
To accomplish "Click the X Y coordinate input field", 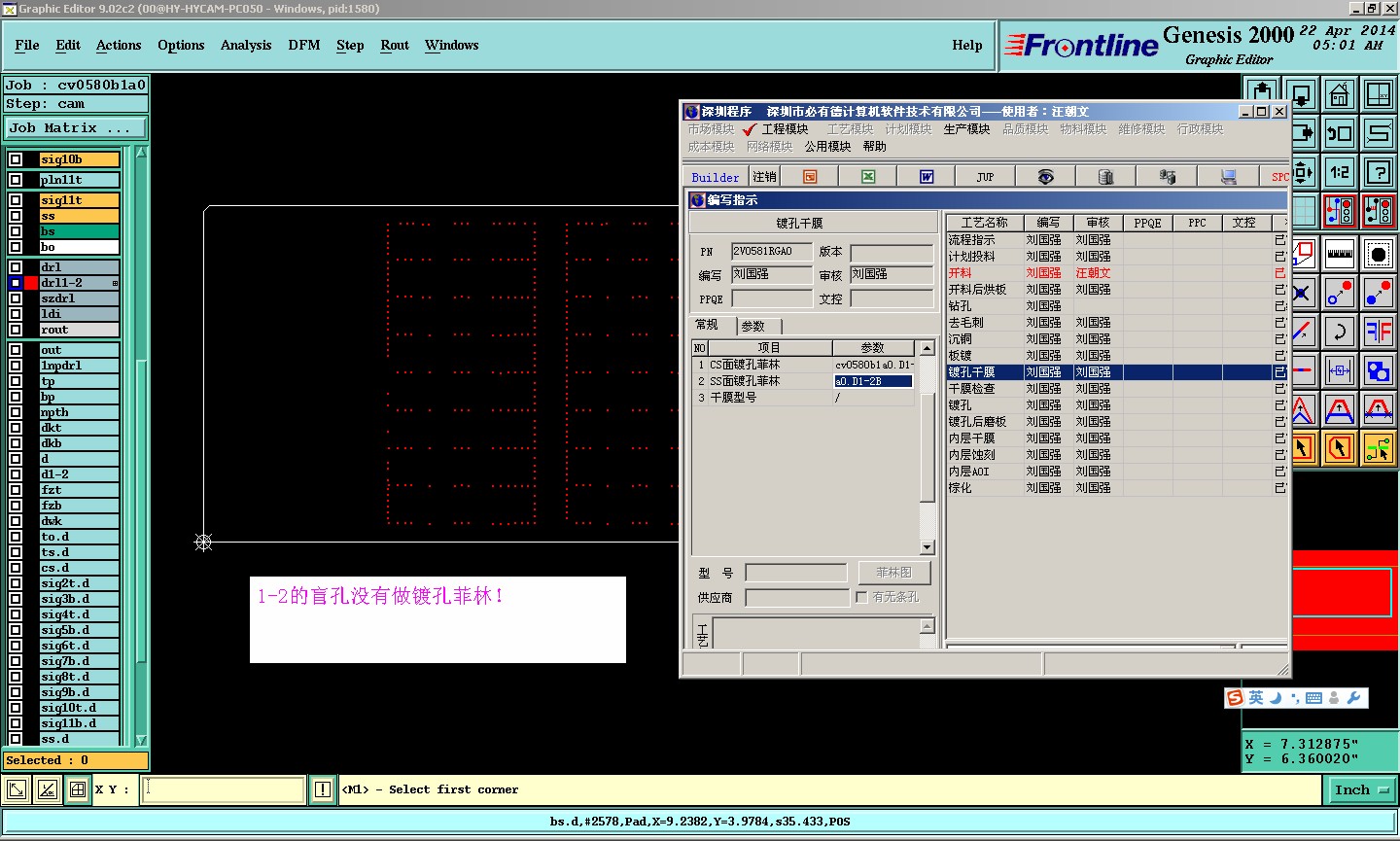I will click(x=224, y=789).
